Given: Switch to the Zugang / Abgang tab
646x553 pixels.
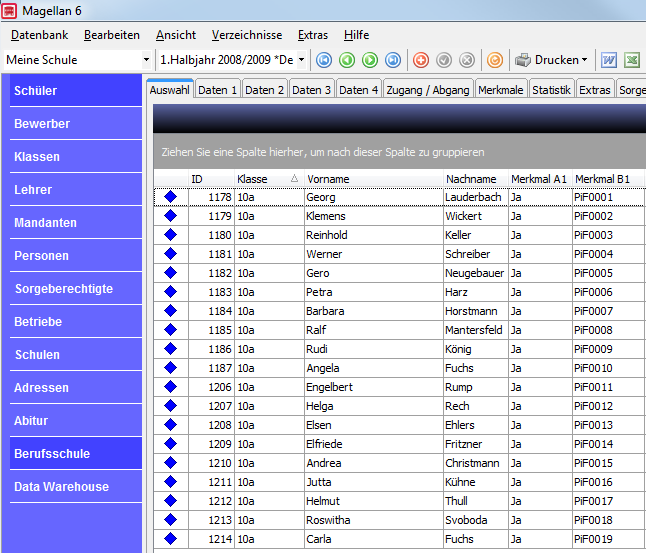Looking at the screenshot, I should (428, 90).
